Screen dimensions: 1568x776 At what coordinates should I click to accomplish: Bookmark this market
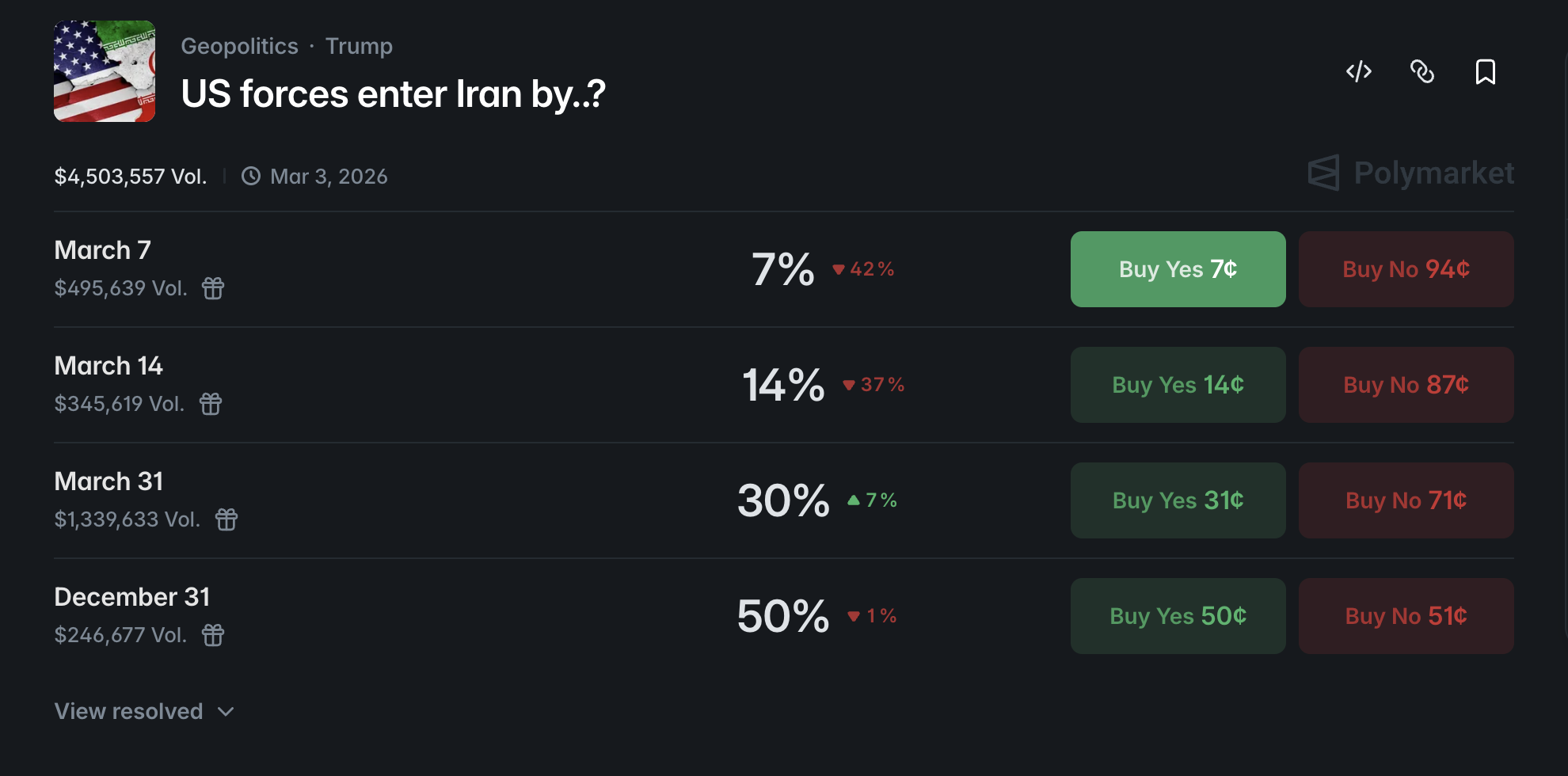(1486, 72)
